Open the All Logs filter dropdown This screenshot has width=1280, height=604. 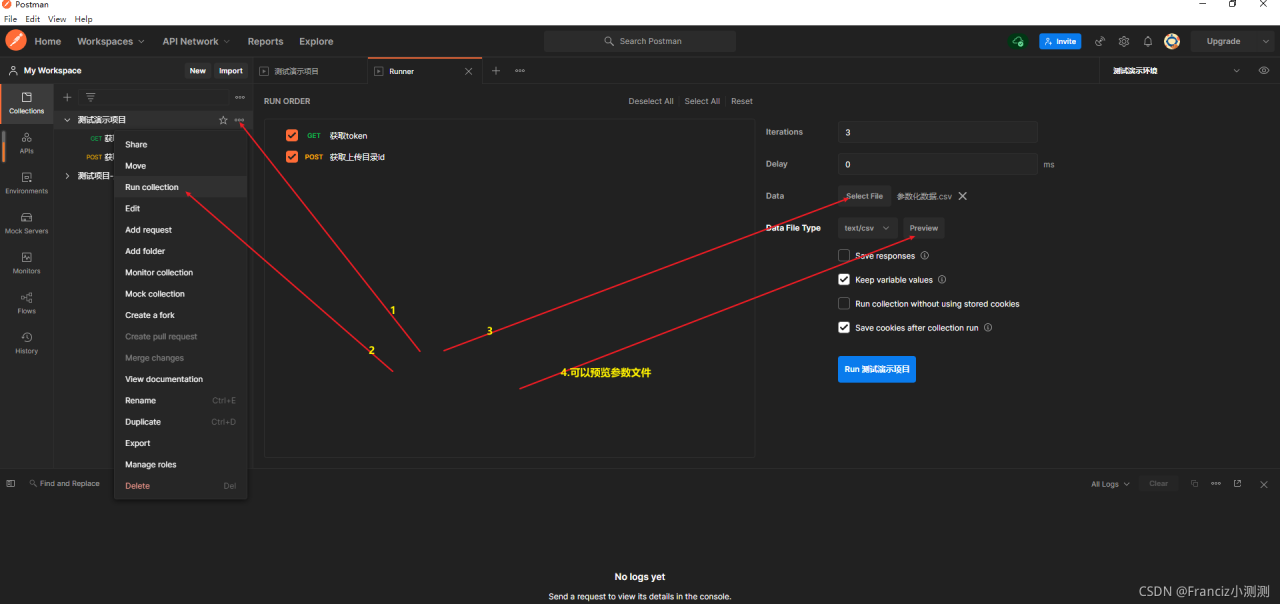point(1110,484)
